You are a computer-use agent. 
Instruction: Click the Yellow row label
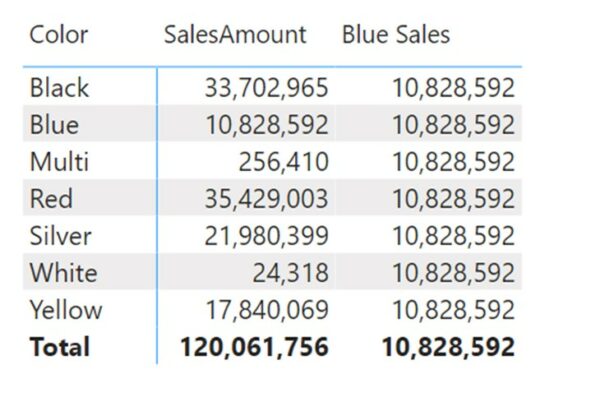(x=65, y=310)
